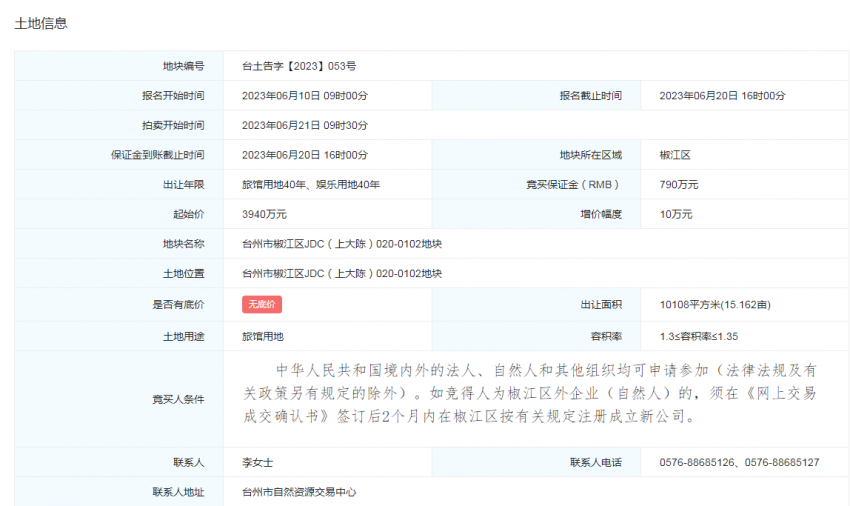
Task: Select value 旅馆用地40年、娱乐用地40年
Action: (311, 185)
